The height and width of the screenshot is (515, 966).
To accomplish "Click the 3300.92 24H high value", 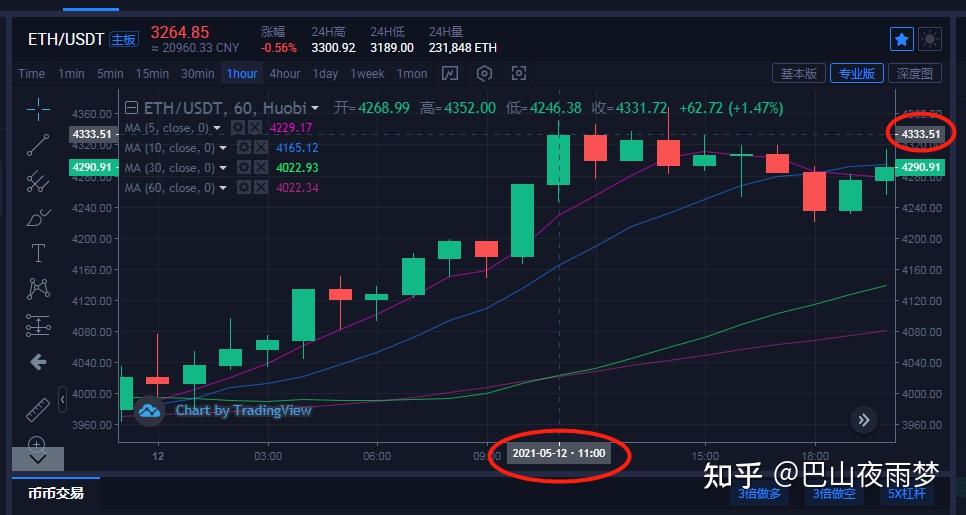I will 333,47.
